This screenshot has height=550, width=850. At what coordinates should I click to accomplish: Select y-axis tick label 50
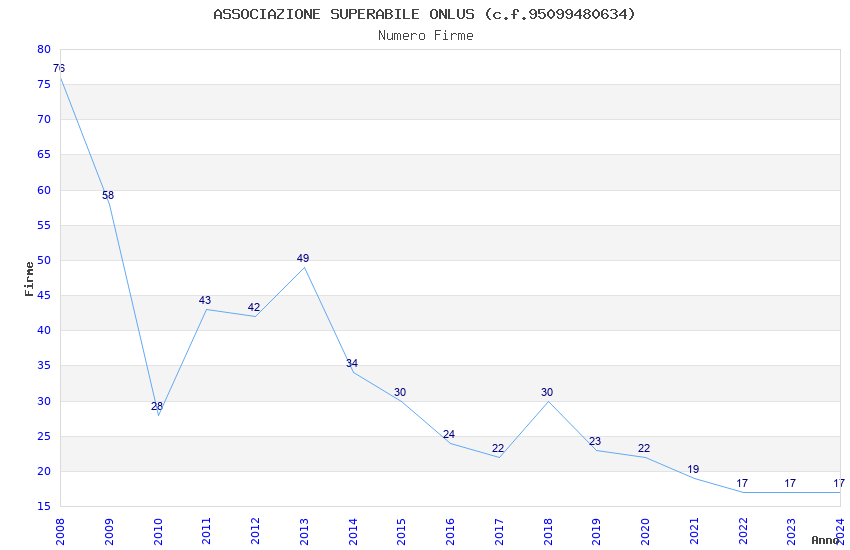tap(44, 260)
